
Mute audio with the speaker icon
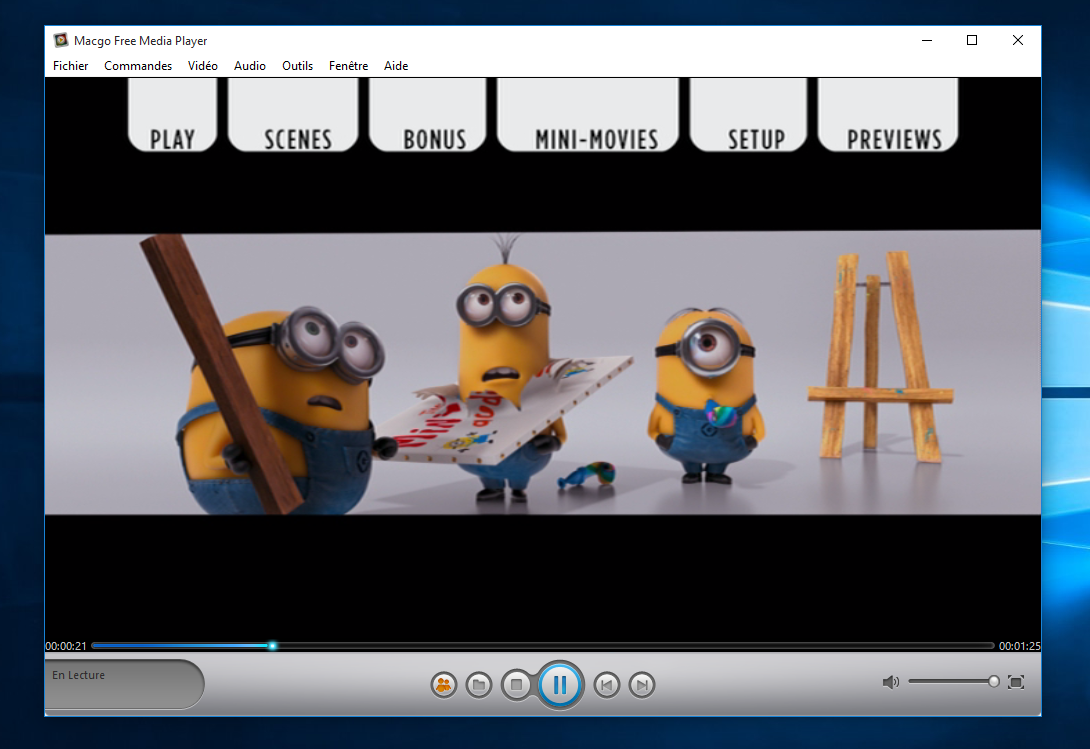[890, 682]
